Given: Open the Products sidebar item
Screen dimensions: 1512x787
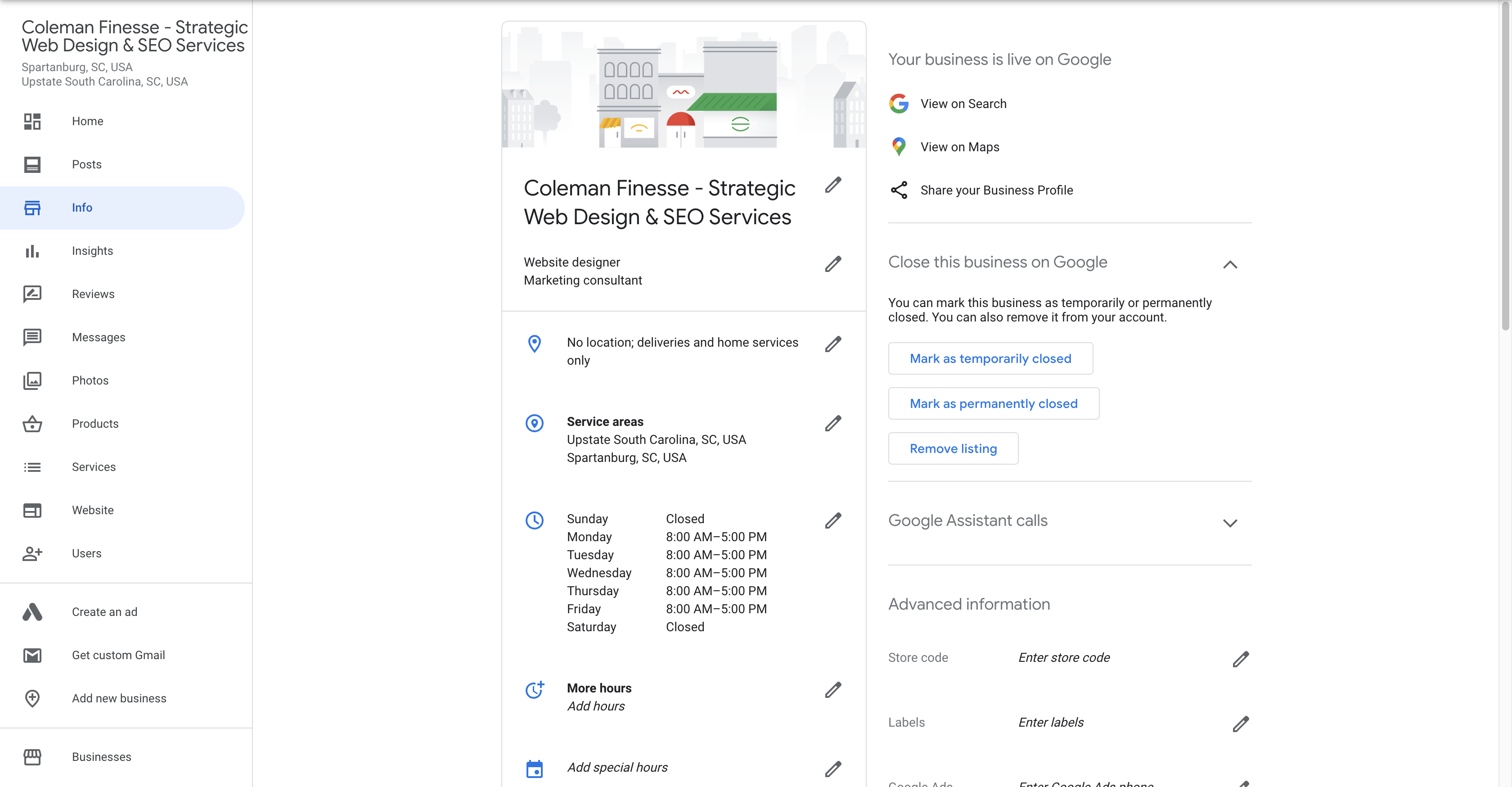Looking at the screenshot, I should [95, 424].
